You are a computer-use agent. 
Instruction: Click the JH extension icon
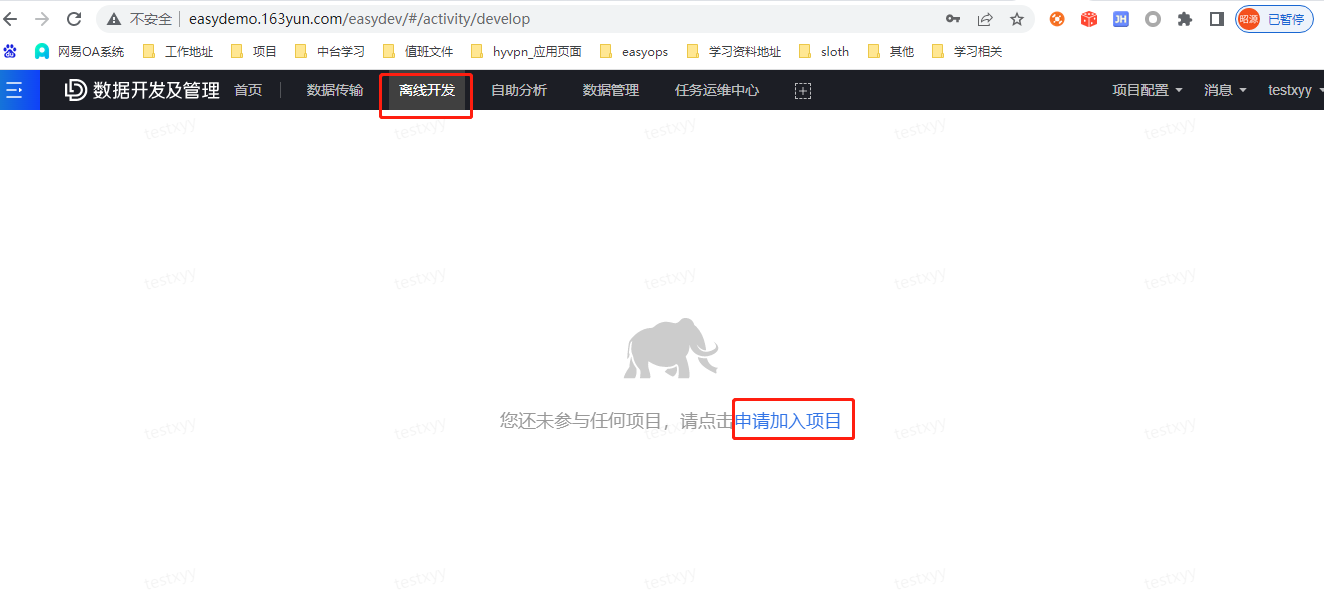pyautogui.click(x=1120, y=18)
